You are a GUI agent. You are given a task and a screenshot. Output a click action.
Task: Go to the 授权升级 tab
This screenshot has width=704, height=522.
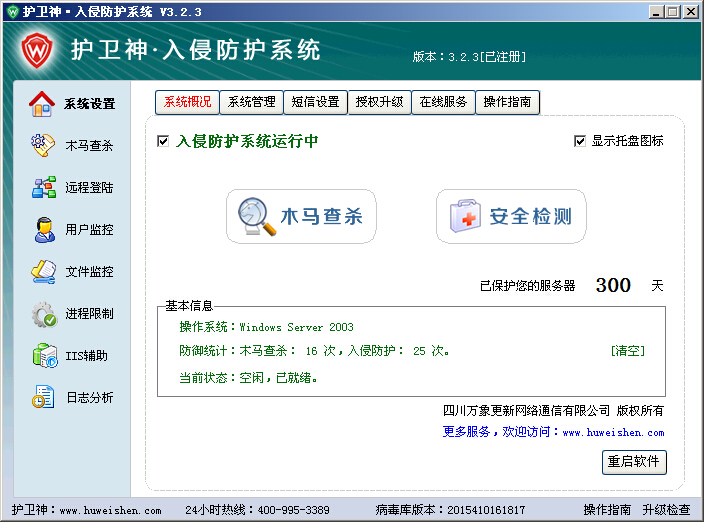(x=380, y=102)
